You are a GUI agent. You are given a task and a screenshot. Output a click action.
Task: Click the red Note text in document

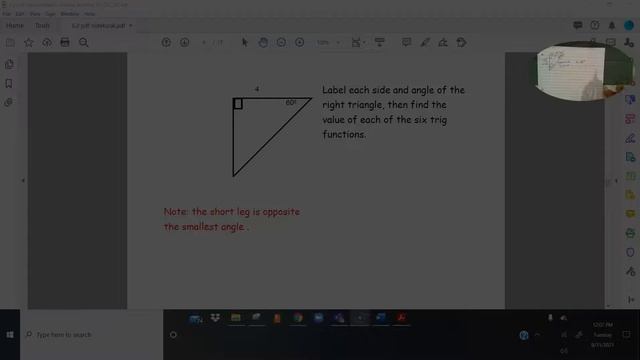pyautogui.click(x=232, y=219)
